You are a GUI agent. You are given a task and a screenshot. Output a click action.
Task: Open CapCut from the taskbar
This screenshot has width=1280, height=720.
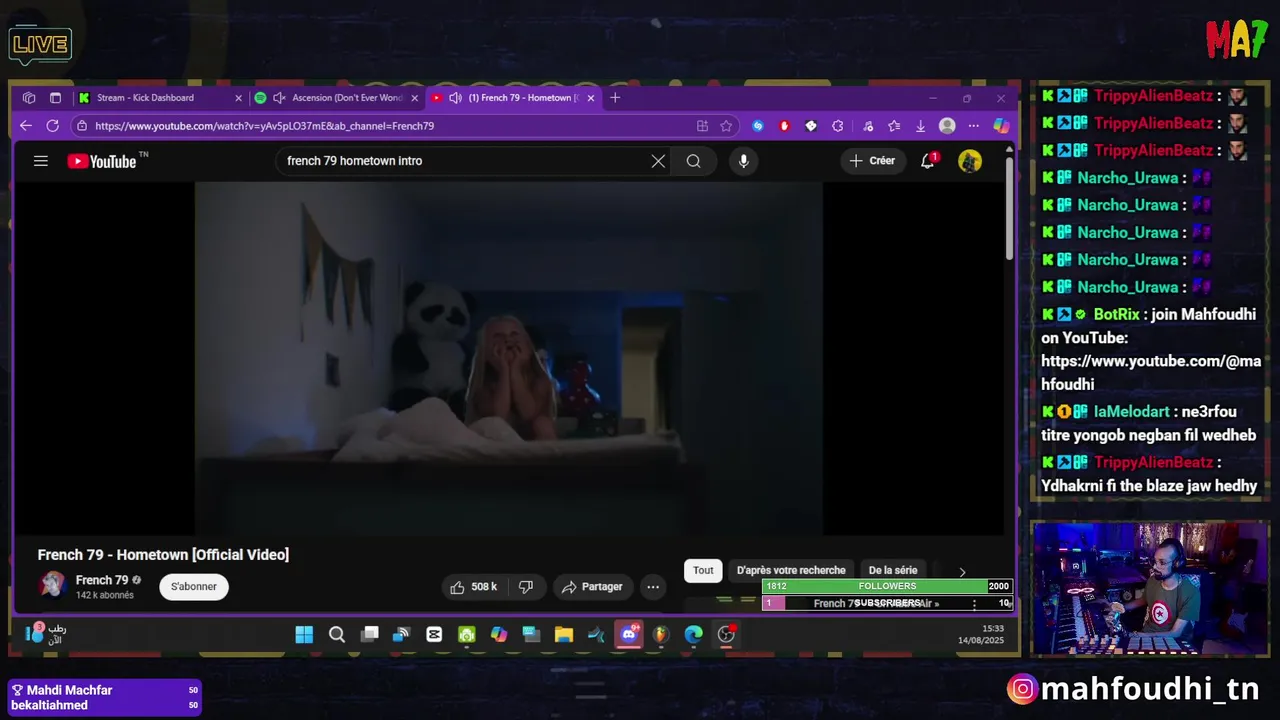coord(434,634)
